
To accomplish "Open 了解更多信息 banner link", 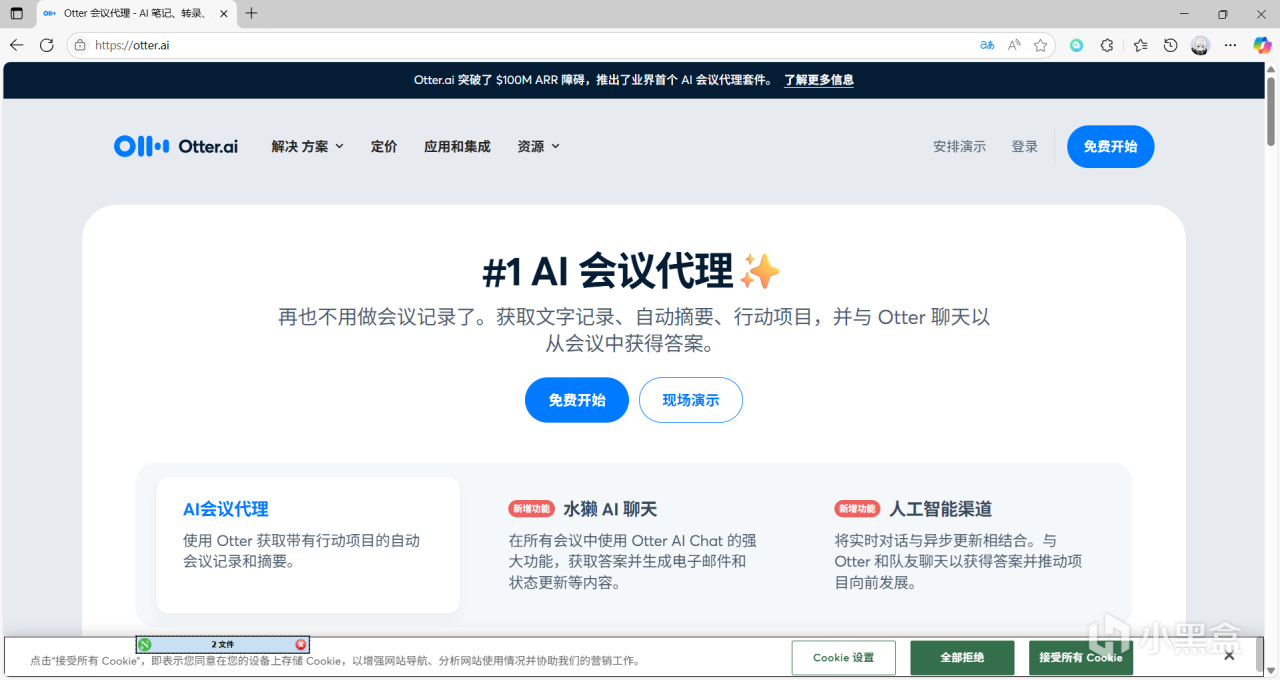I will tap(818, 80).
